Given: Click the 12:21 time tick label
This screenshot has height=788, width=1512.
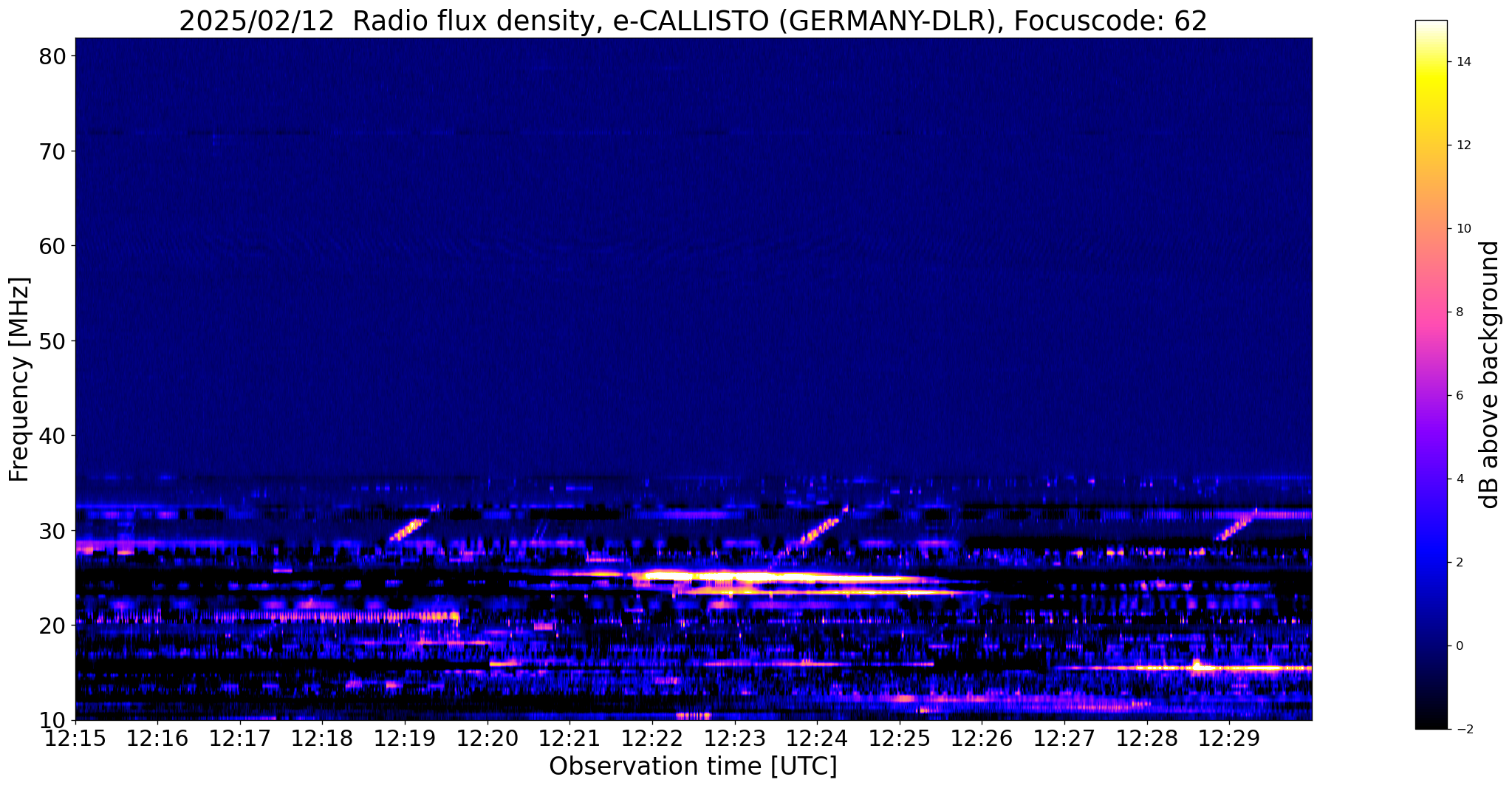Looking at the screenshot, I should (569, 739).
